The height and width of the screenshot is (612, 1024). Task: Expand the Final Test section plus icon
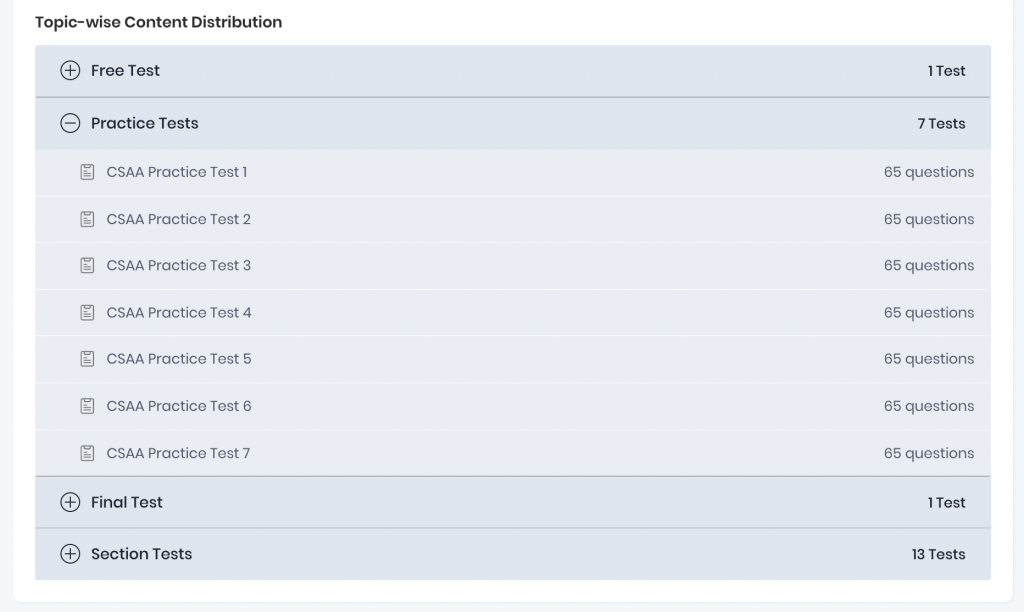70,503
